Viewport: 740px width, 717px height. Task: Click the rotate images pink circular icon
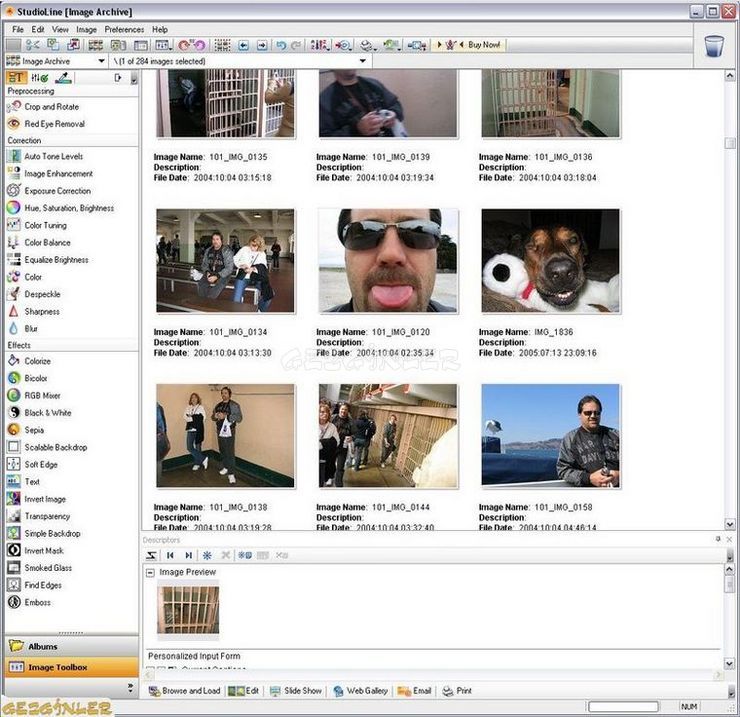tap(192, 45)
